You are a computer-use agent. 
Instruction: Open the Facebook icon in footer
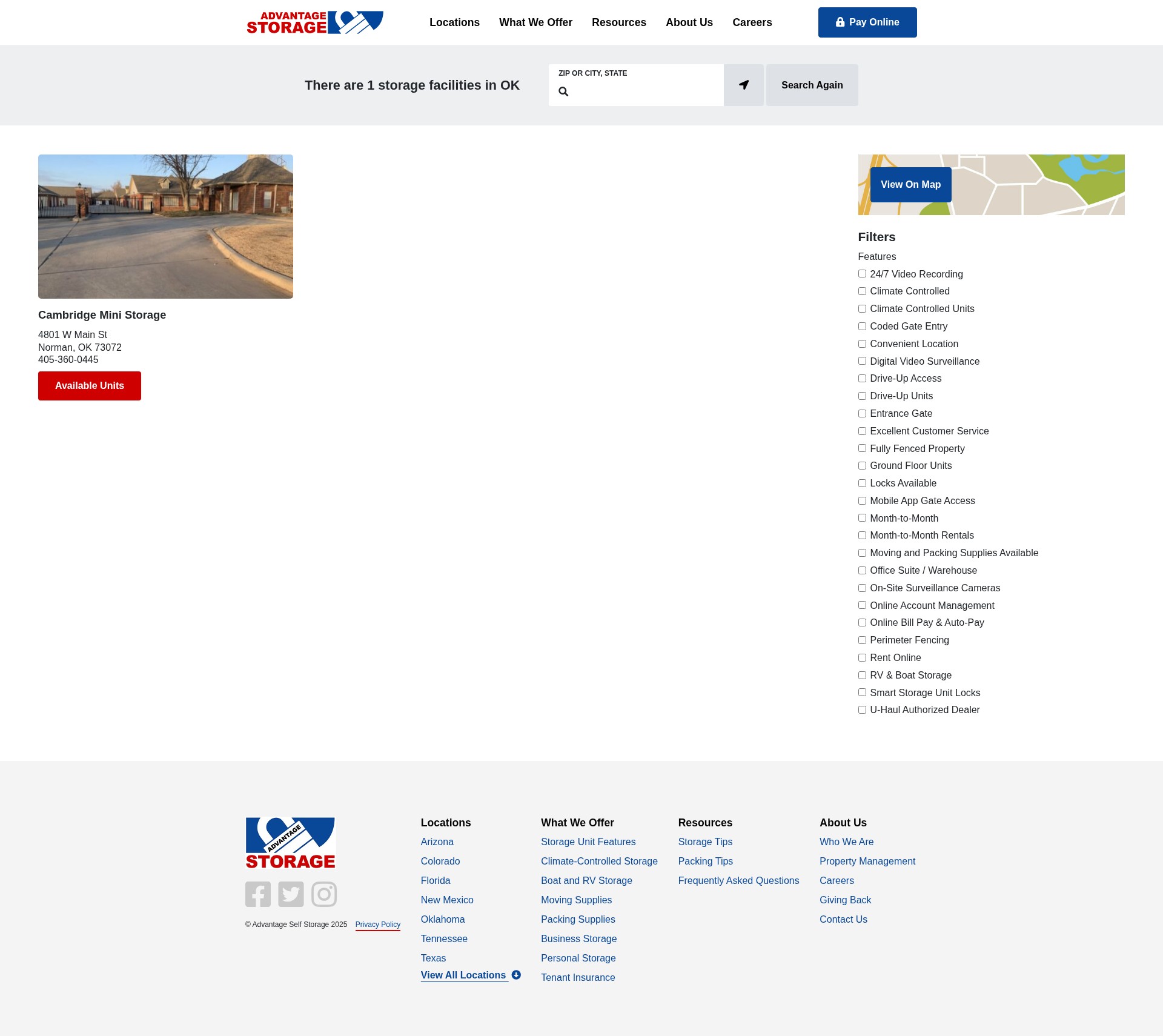[258, 894]
